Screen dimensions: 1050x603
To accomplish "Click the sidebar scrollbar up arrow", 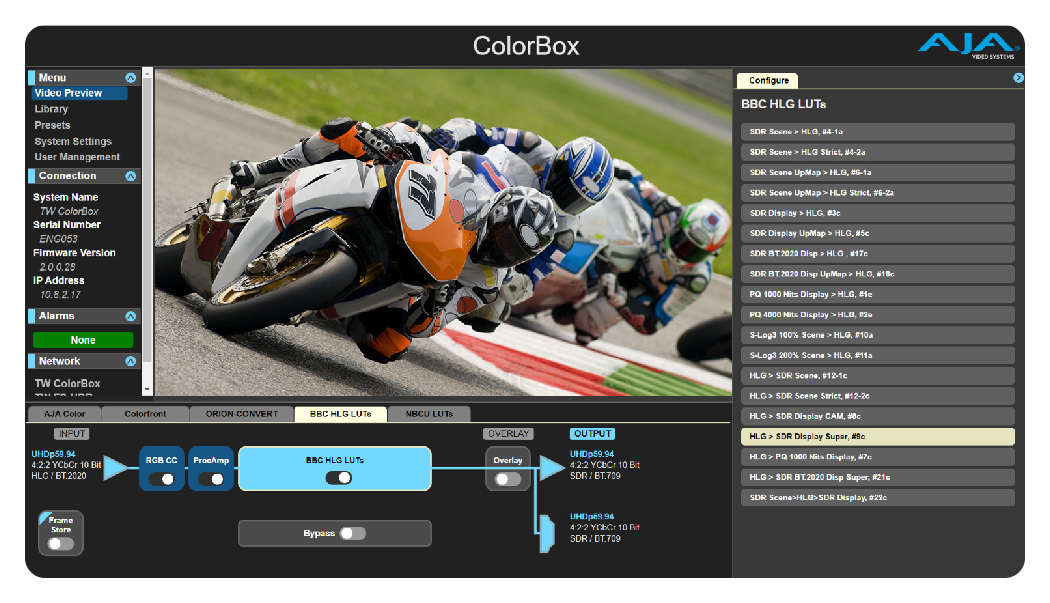I will (147, 73).
